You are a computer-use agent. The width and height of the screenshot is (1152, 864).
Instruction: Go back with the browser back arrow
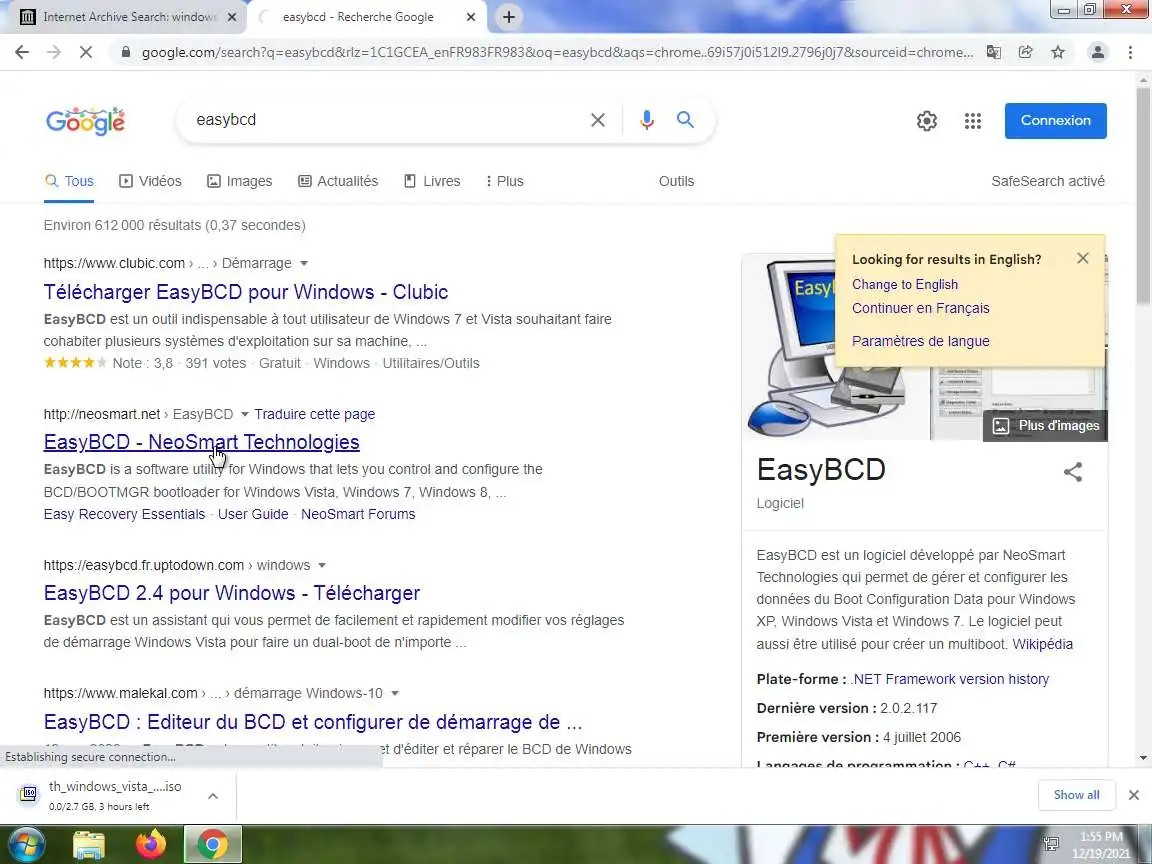tap(22, 52)
